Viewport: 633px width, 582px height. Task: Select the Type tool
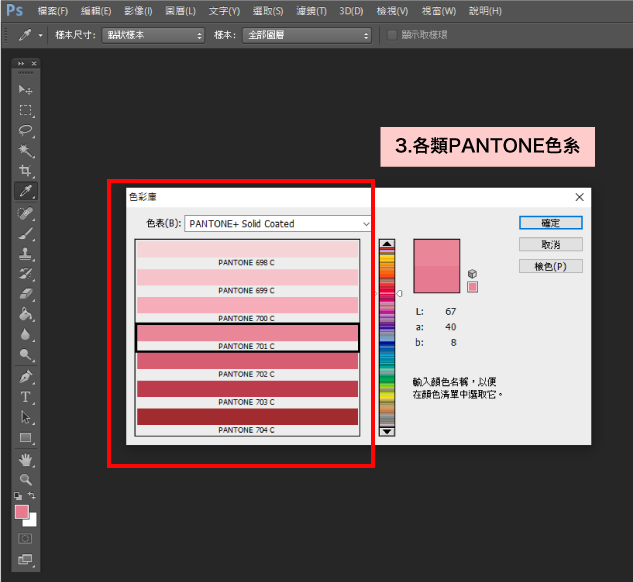pos(25,397)
